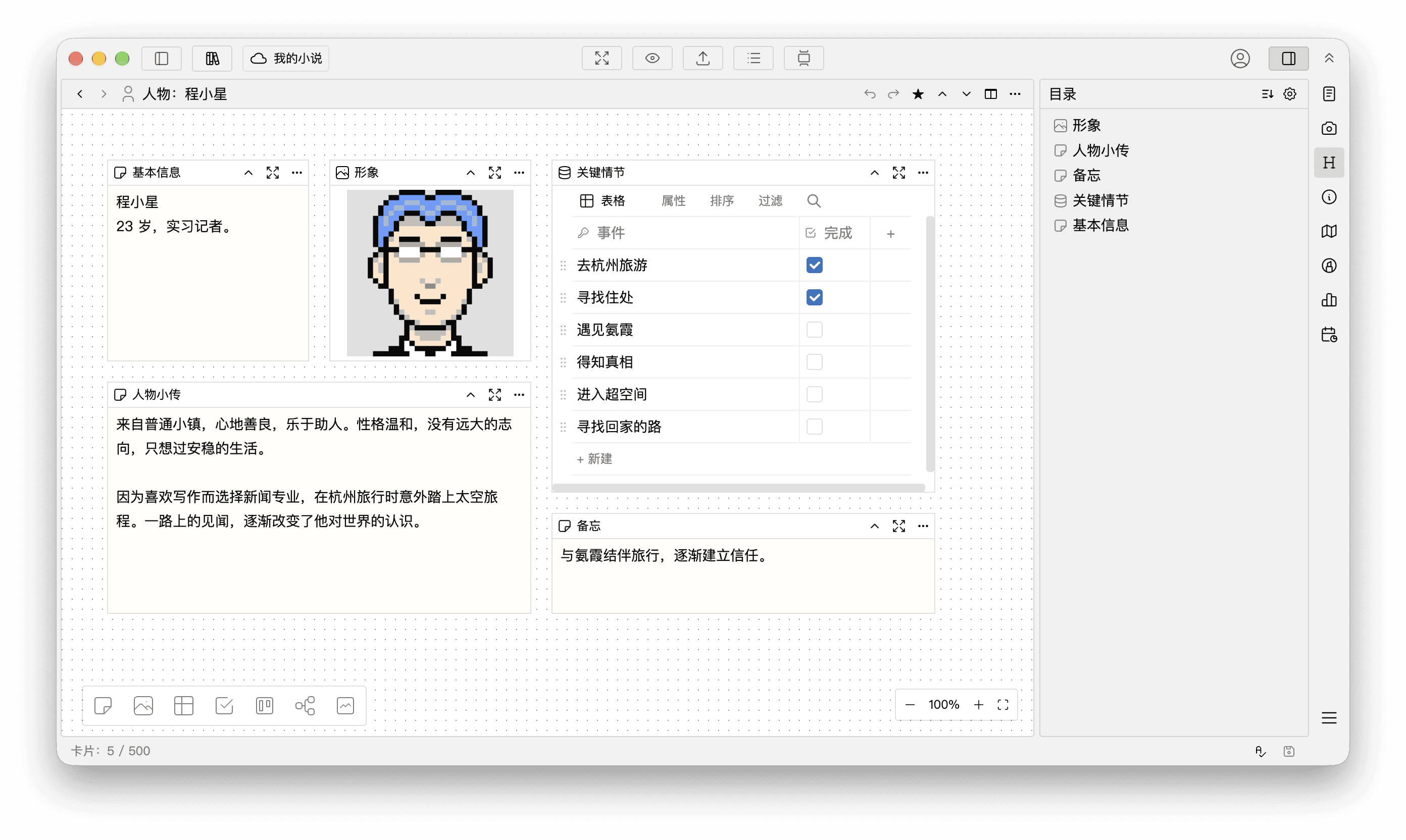Click the + 新建 row button

(x=594, y=458)
